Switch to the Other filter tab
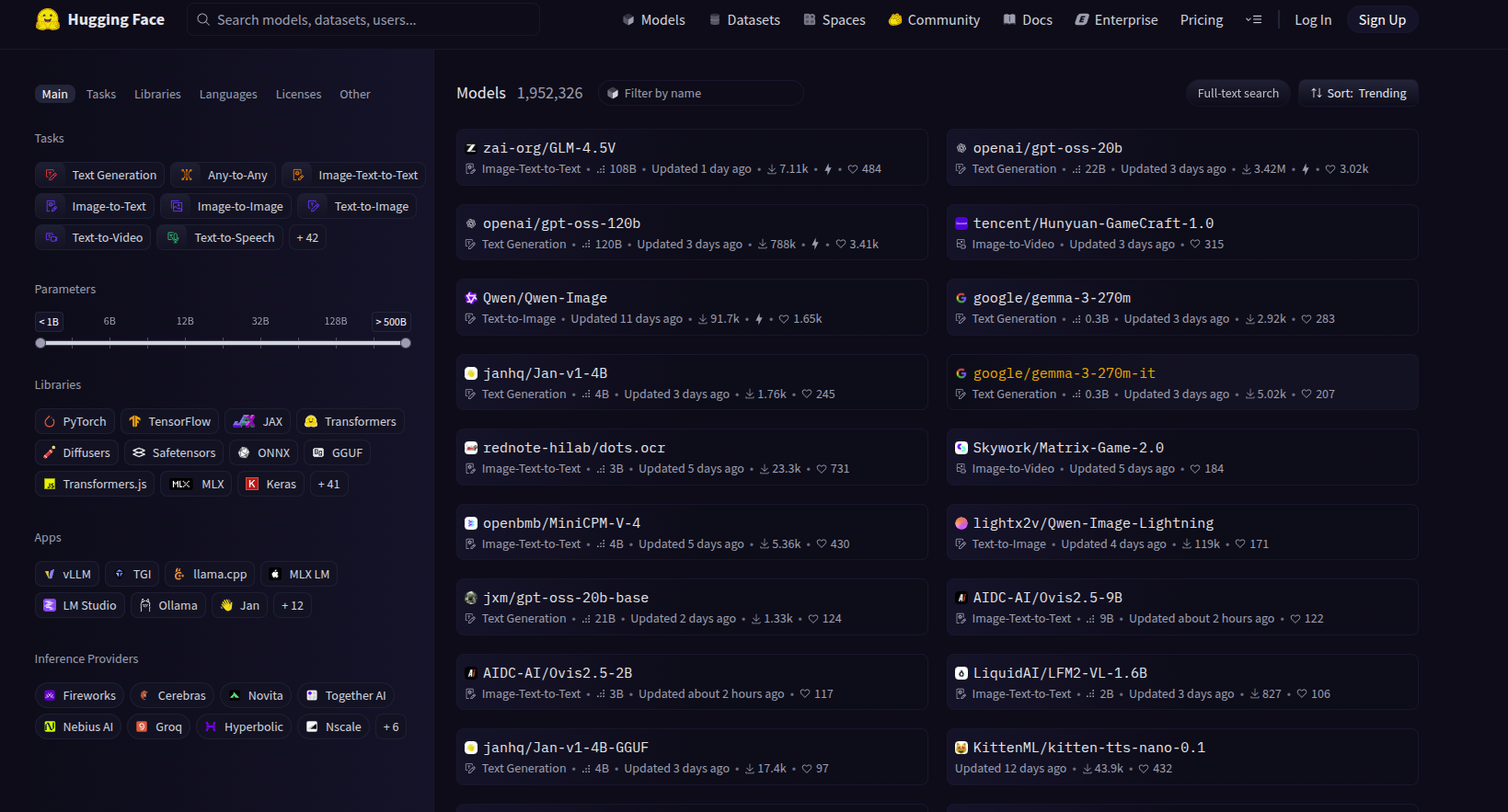The height and width of the screenshot is (812, 1508). pos(354,94)
